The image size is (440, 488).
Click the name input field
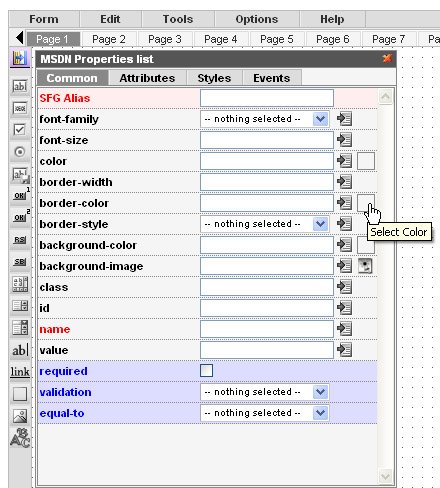pyautogui.click(x=267, y=329)
